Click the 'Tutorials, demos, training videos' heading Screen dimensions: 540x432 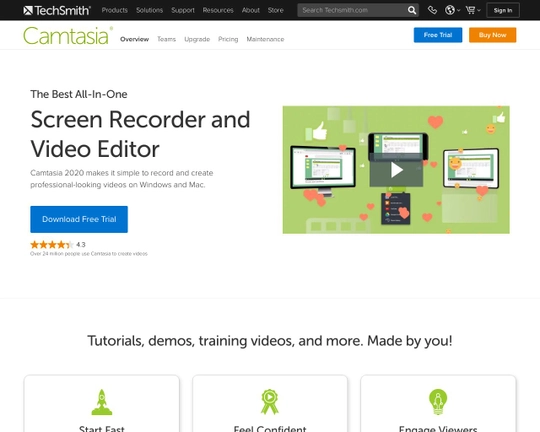270,341
